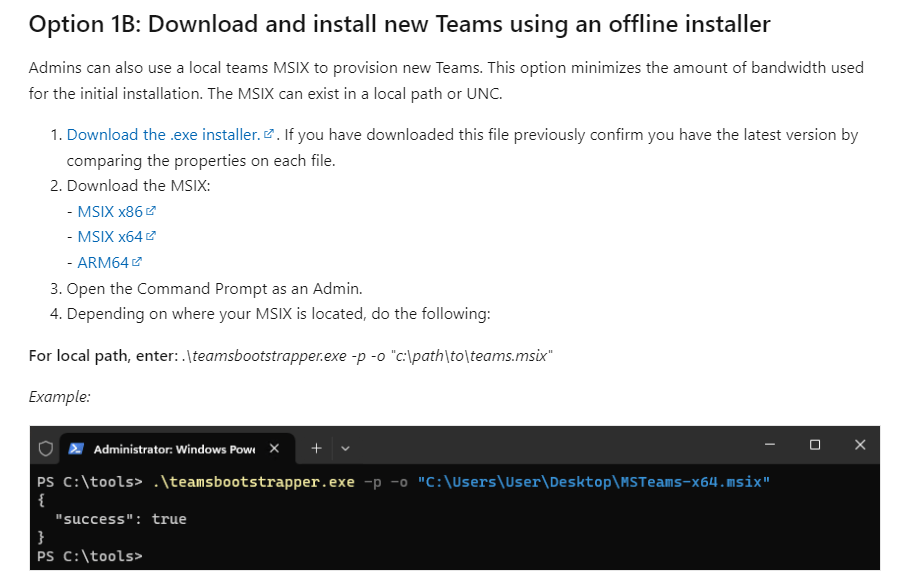Click the teamsbootstrapper.exe command in terminal
Viewport: 914px width, 585px height.
click(254, 482)
